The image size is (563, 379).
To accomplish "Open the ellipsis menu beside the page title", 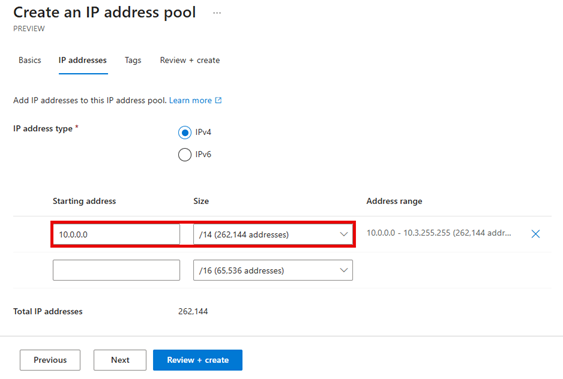I will [x=217, y=13].
